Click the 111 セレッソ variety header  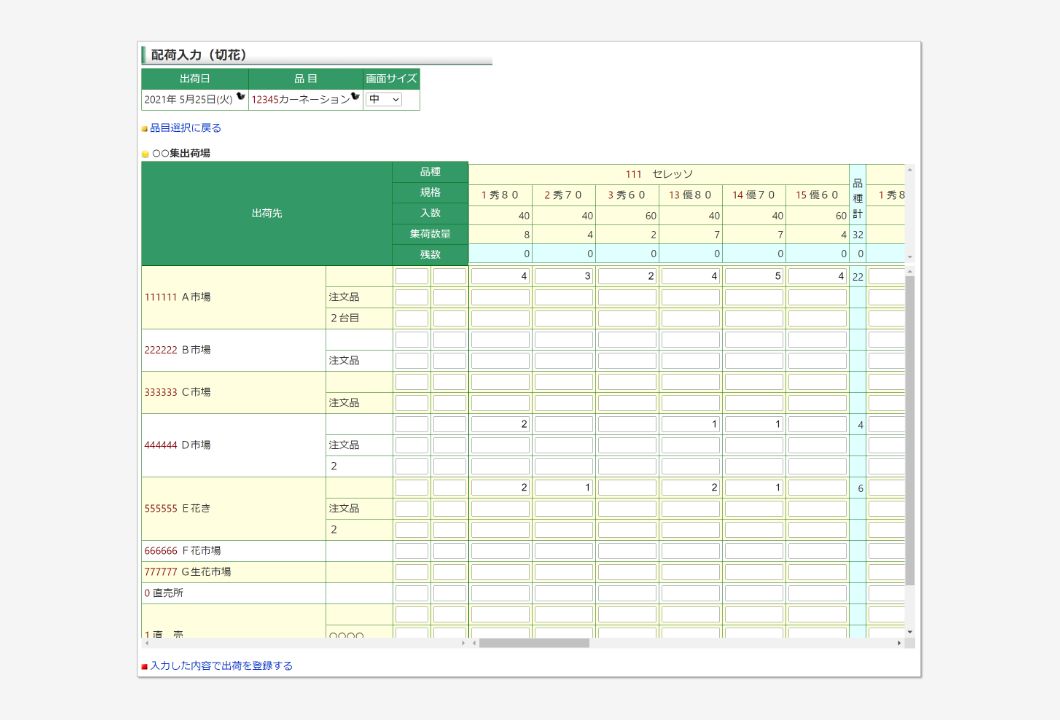(x=659, y=174)
